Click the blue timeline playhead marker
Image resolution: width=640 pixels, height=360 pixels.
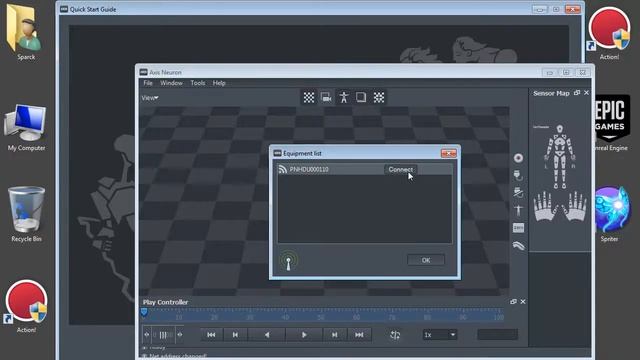144,313
